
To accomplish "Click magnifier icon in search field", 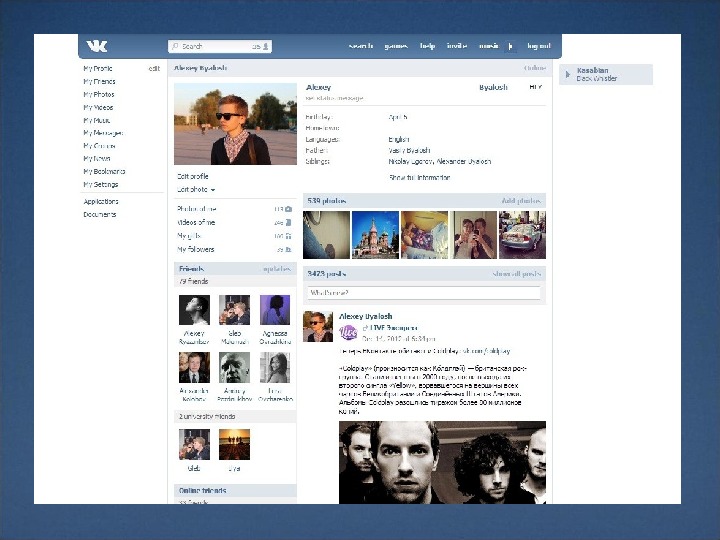I will (175, 46).
